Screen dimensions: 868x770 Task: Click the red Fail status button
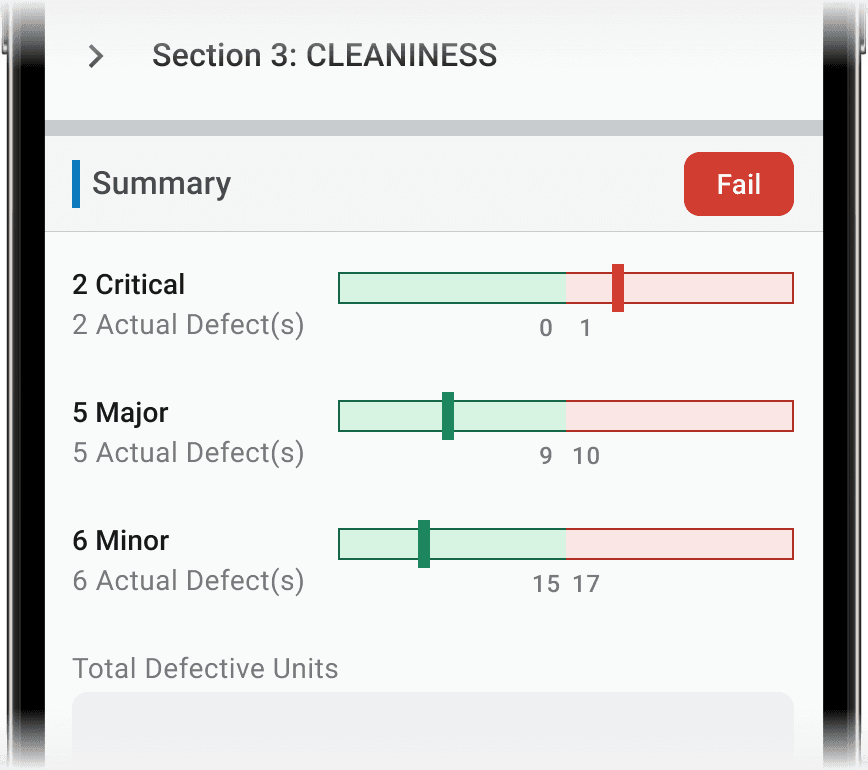tap(738, 184)
